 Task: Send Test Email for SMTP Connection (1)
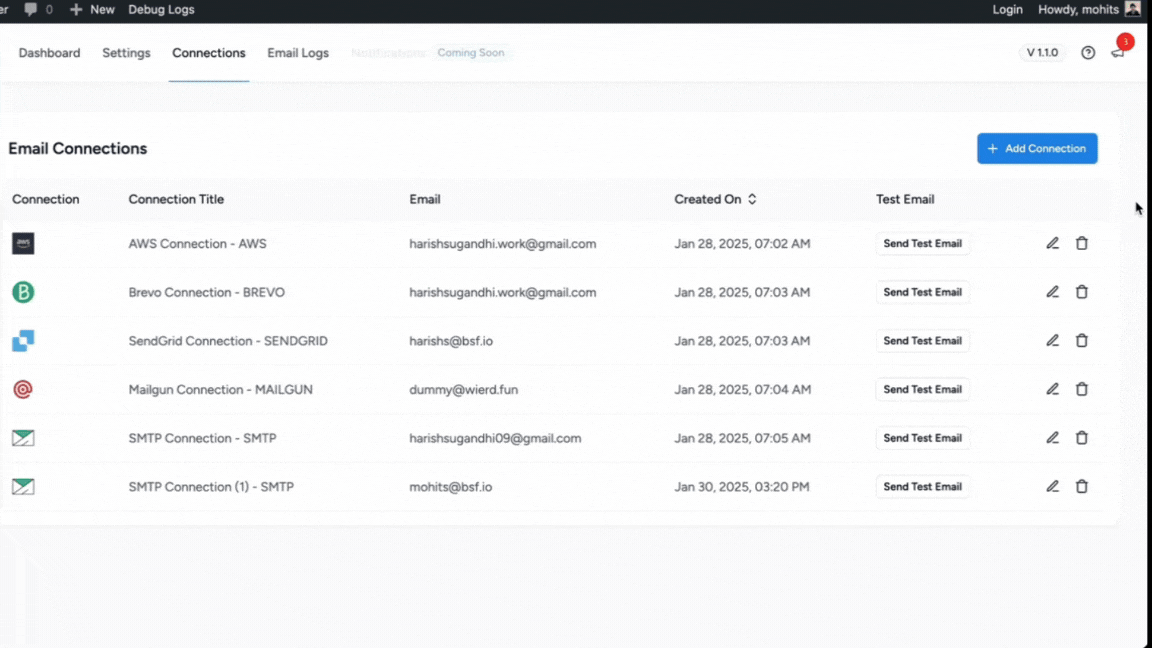pyautogui.click(x=922, y=486)
